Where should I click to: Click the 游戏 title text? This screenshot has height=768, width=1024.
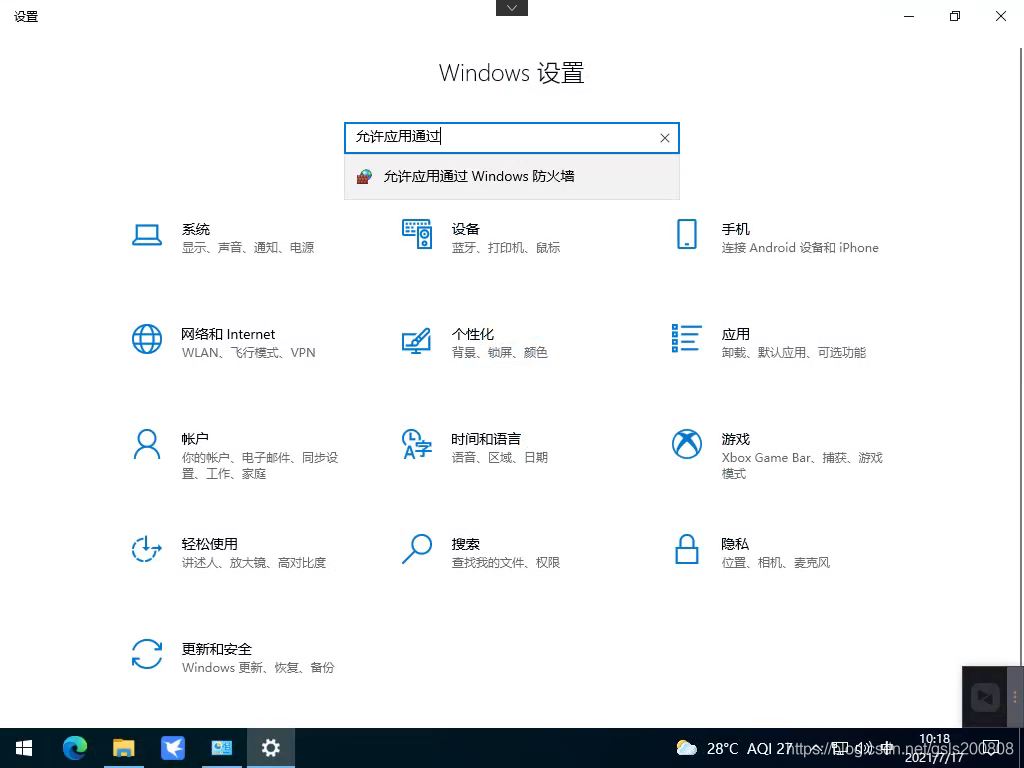point(735,439)
